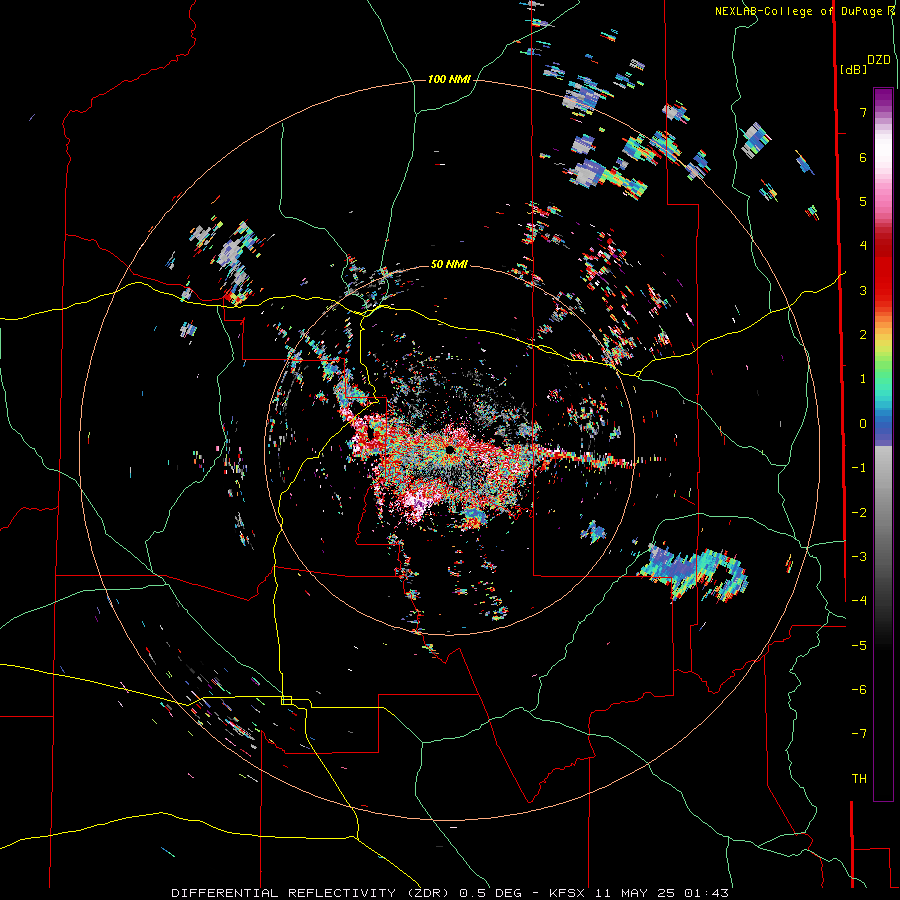The width and height of the screenshot is (900, 900).
Task: Click the 3 value on the color scale
Action: (x=863, y=290)
